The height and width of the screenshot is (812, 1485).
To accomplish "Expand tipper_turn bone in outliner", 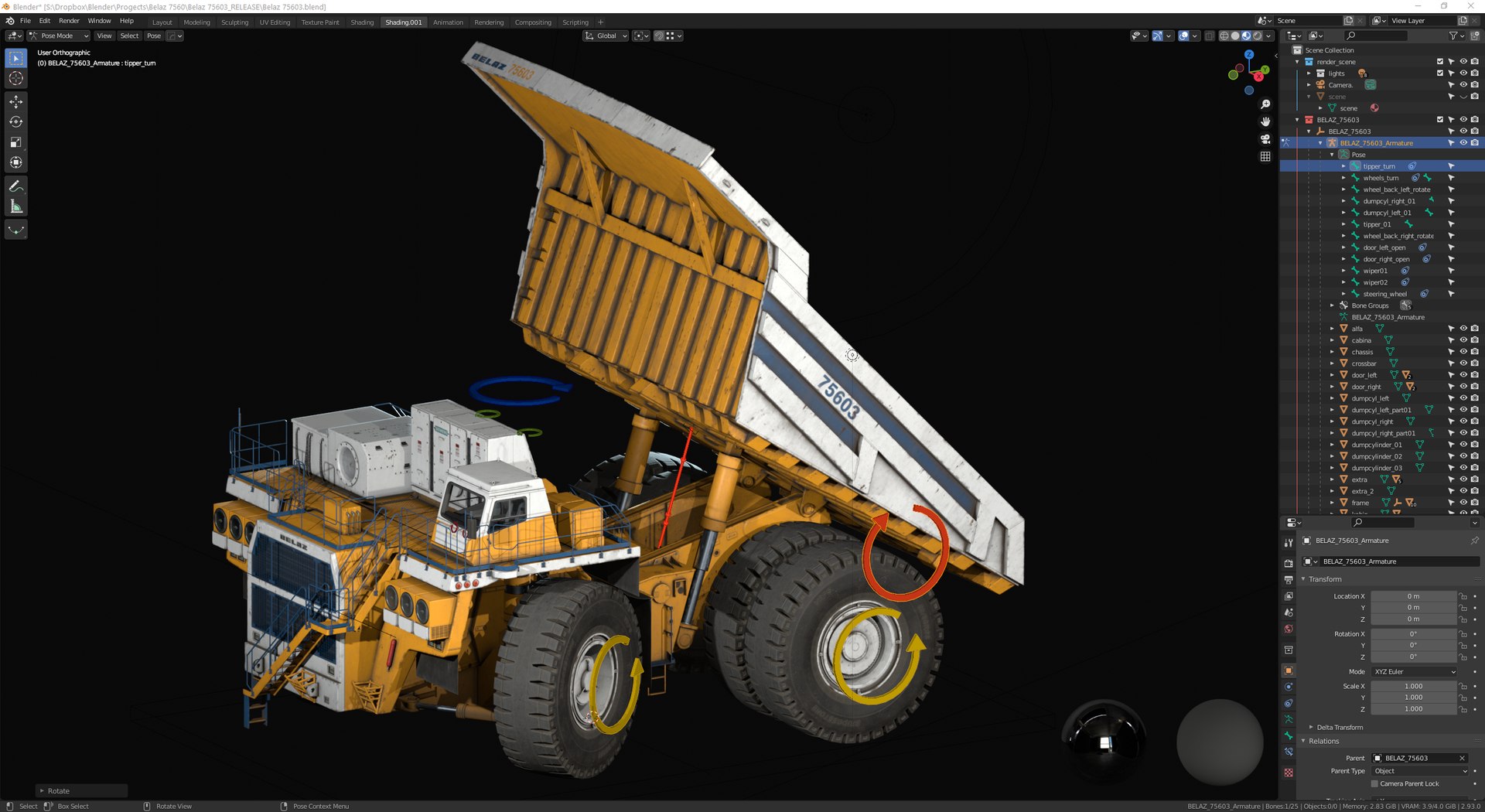I will [x=1343, y=166].
